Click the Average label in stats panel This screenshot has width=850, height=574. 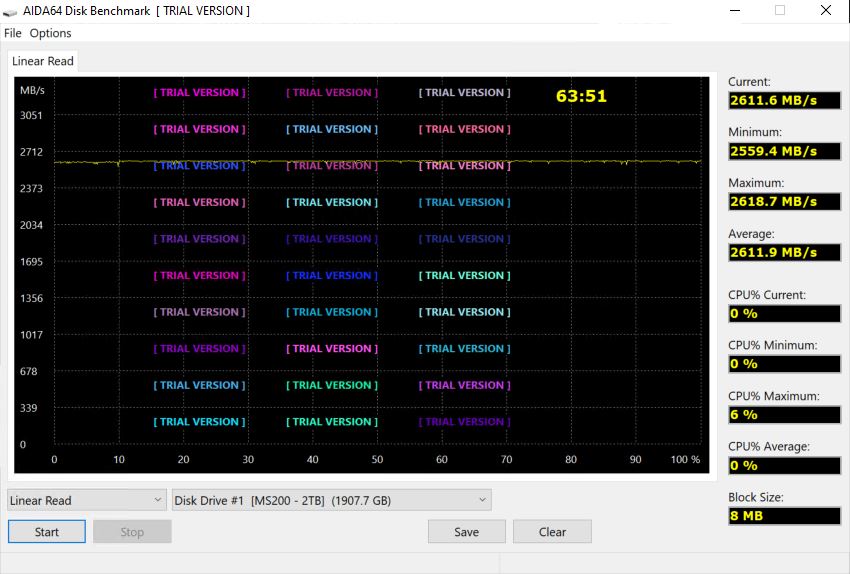[x=751, y=234]
